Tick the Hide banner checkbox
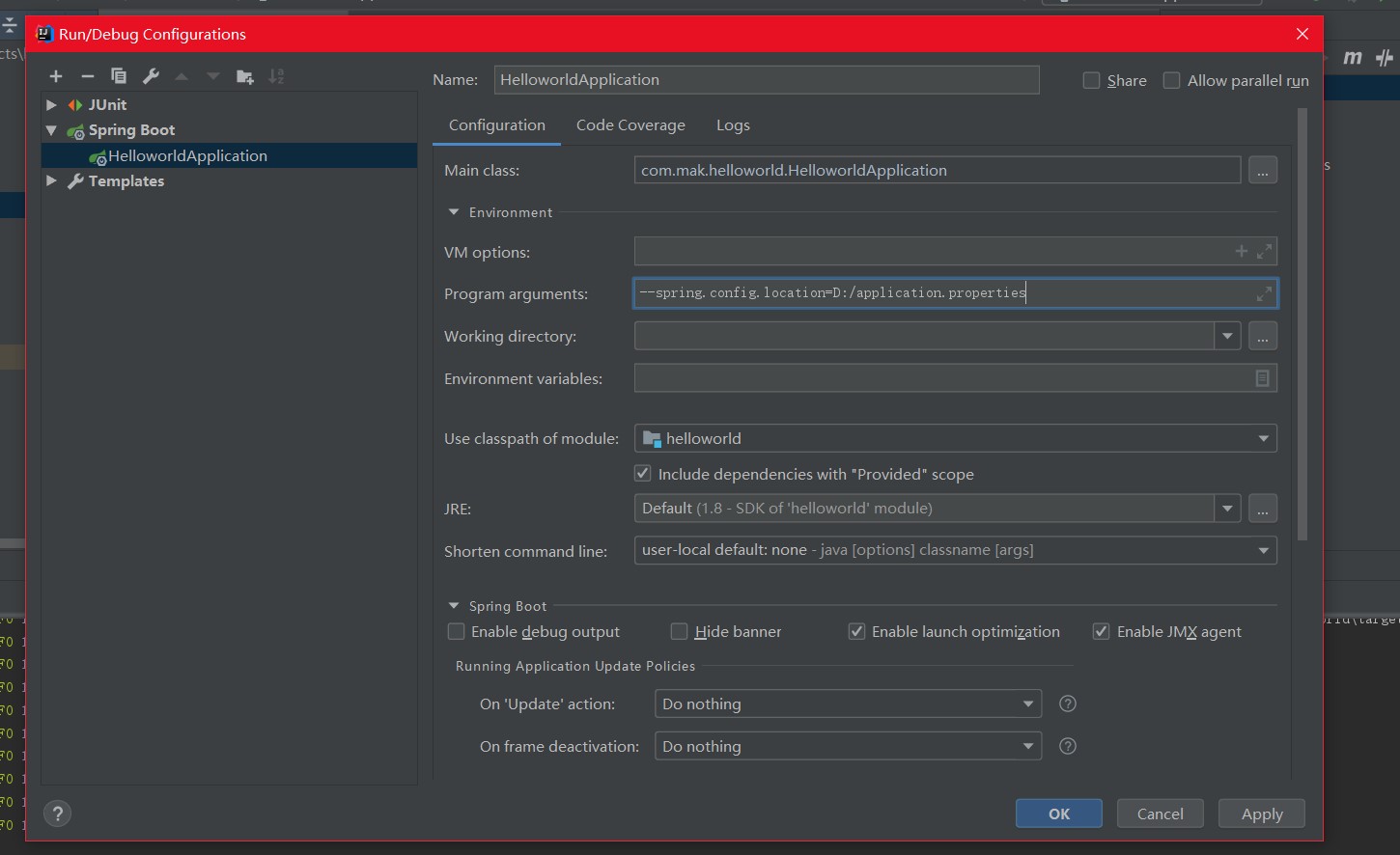 click(x=680, y=632)
